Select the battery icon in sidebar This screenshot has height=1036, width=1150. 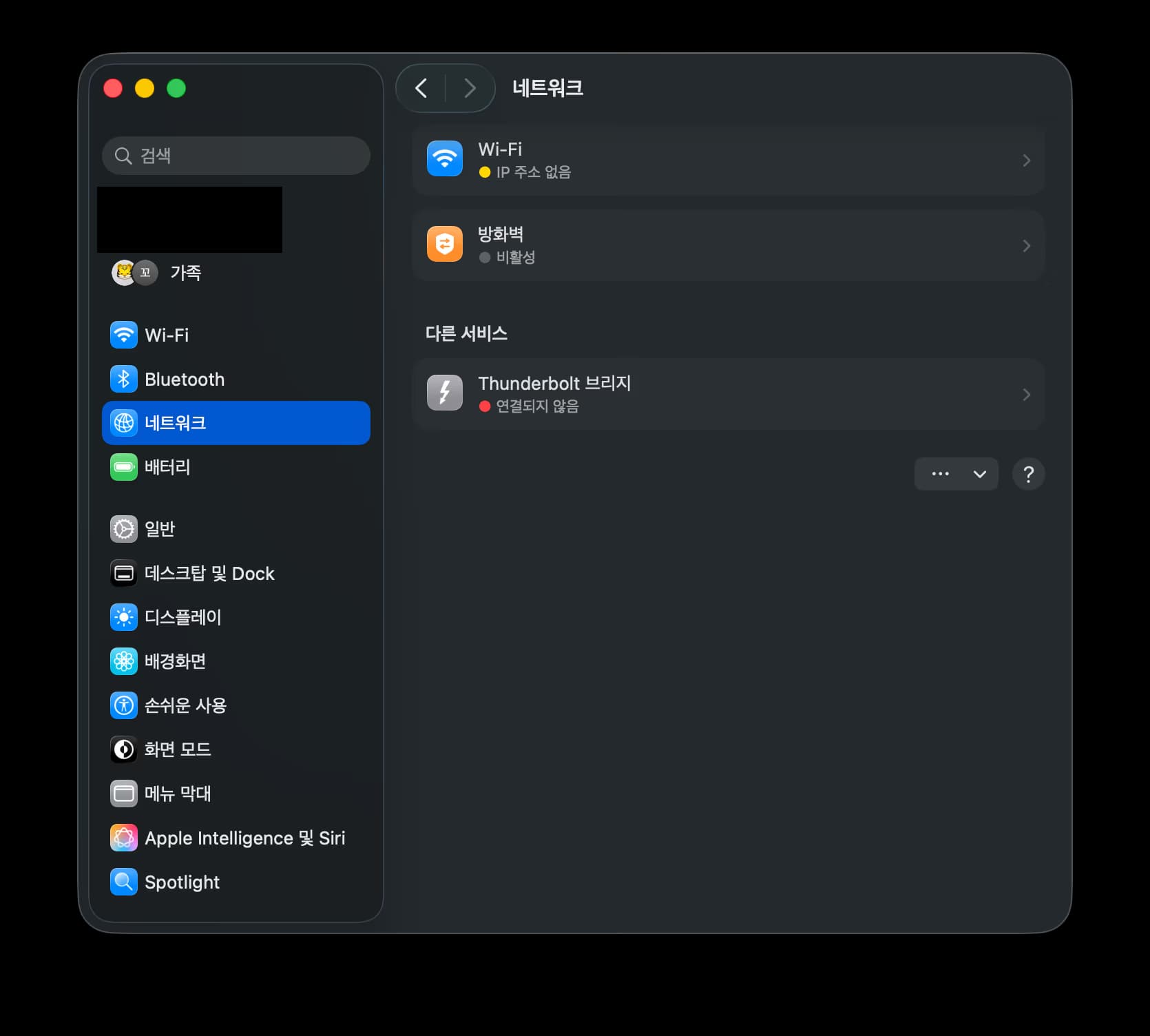pyautogui.click(x=124, y=467)
